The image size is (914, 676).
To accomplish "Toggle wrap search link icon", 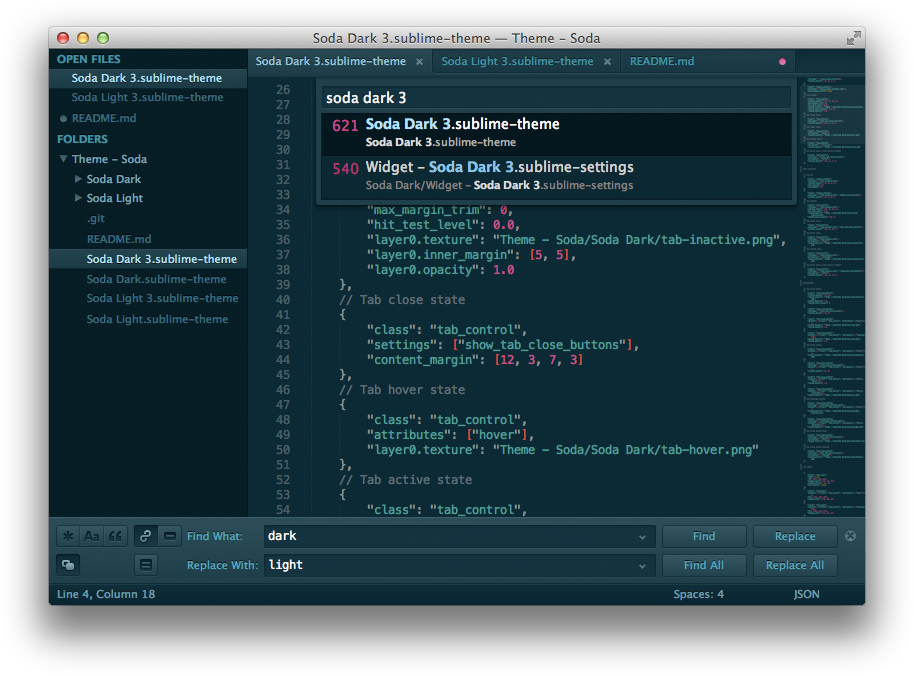I will 146,536.
